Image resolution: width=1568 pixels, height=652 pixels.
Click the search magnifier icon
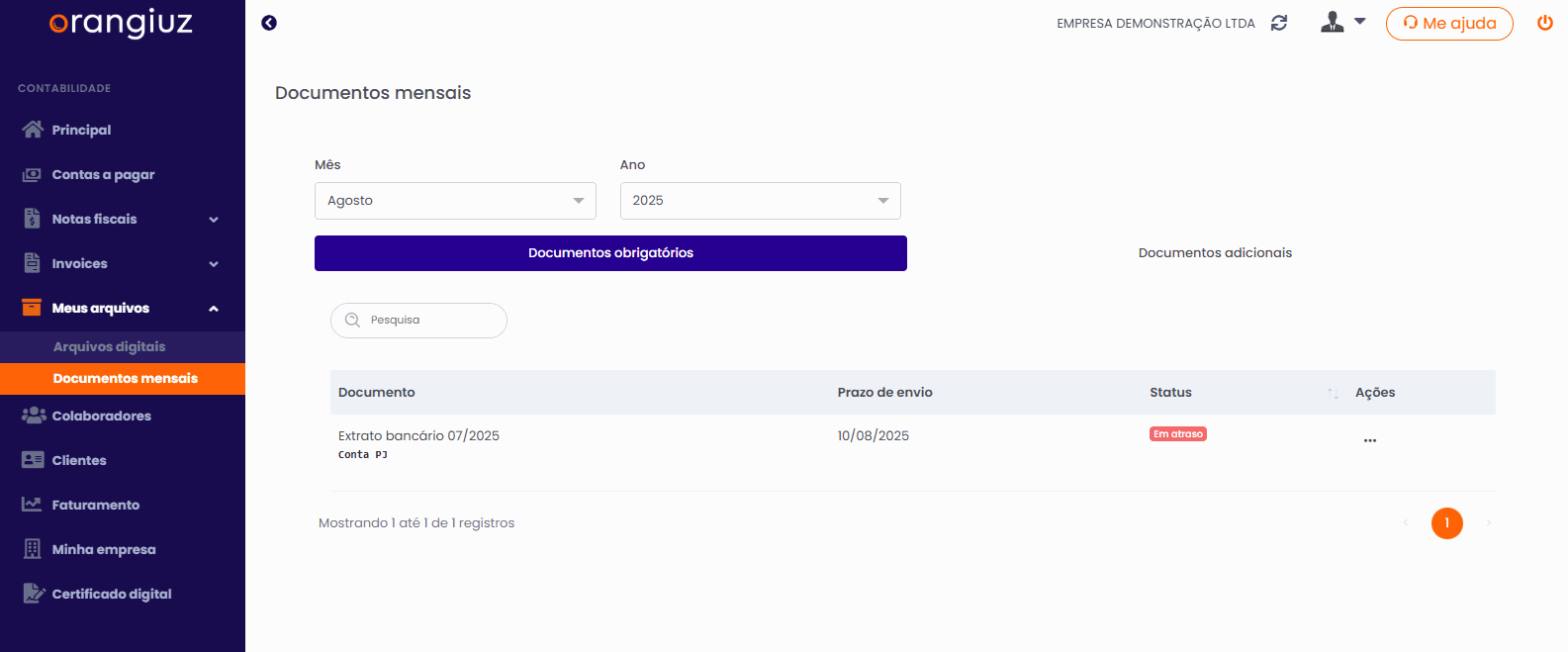pyautogui.click(x=352, y=321)
